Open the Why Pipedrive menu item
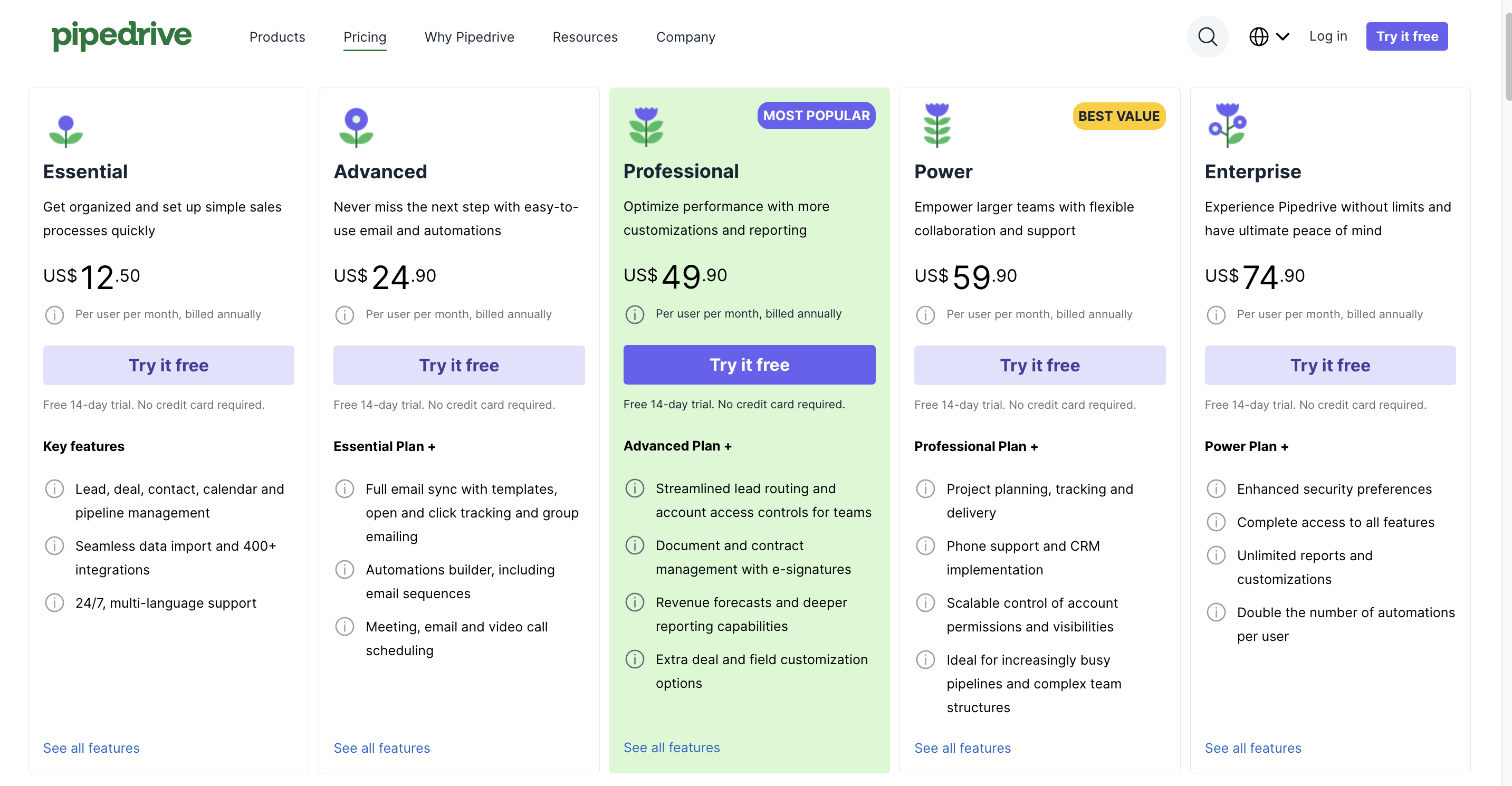The height and width of the screenshot is (786, 1512). click(469, 37)
